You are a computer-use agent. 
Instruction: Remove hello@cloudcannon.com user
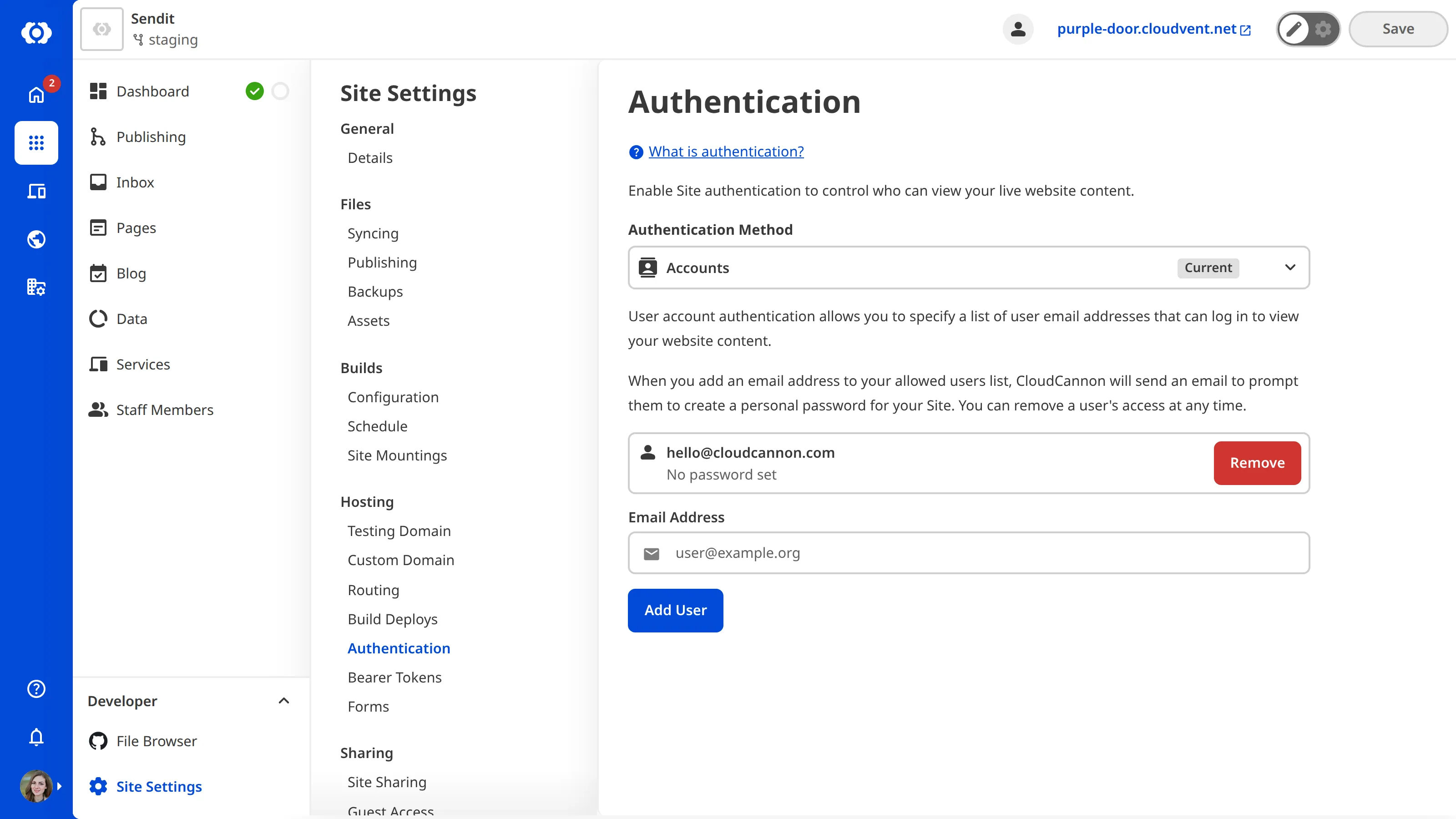point(1257,463)
